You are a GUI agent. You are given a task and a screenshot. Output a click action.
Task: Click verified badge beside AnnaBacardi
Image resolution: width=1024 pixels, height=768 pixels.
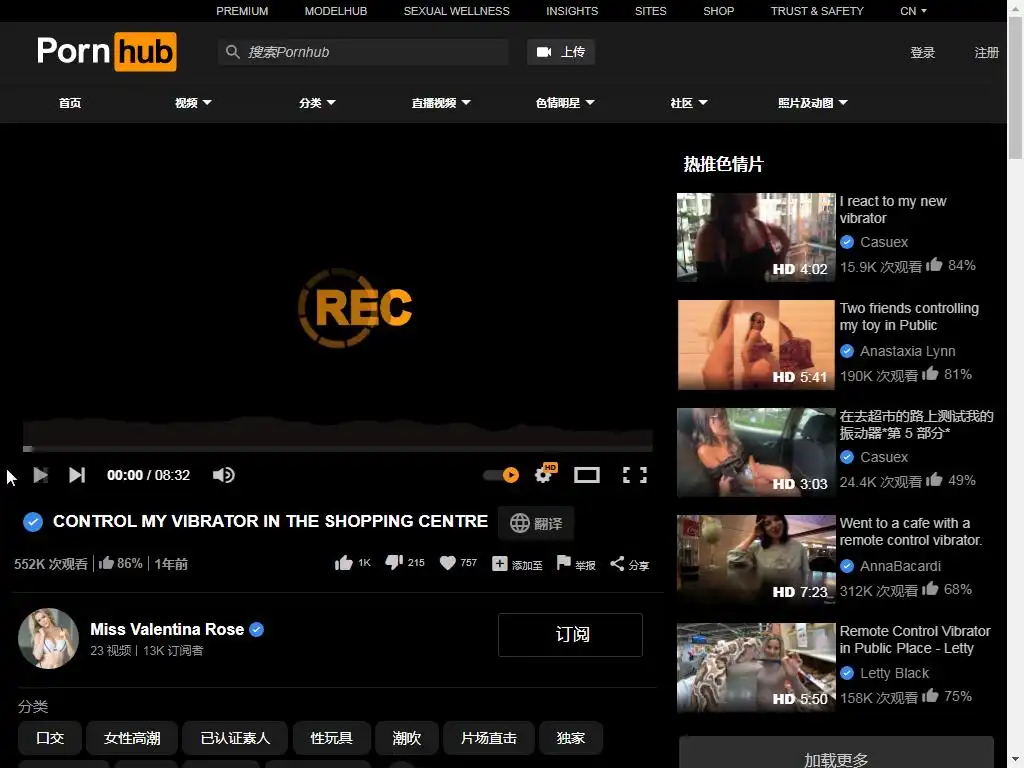click(x=847, y=566)
